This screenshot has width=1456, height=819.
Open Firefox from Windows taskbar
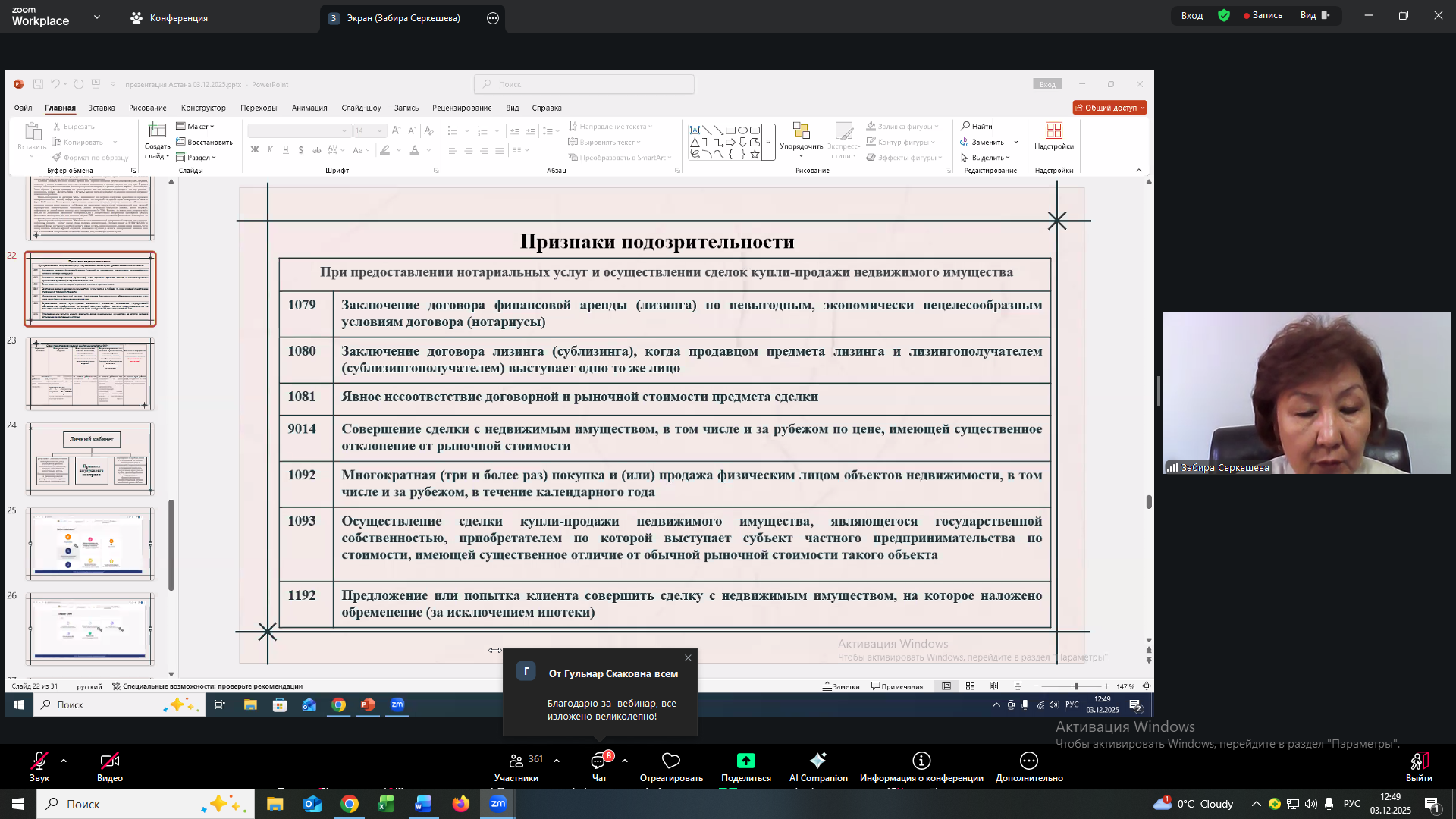[x=460, y=804]
